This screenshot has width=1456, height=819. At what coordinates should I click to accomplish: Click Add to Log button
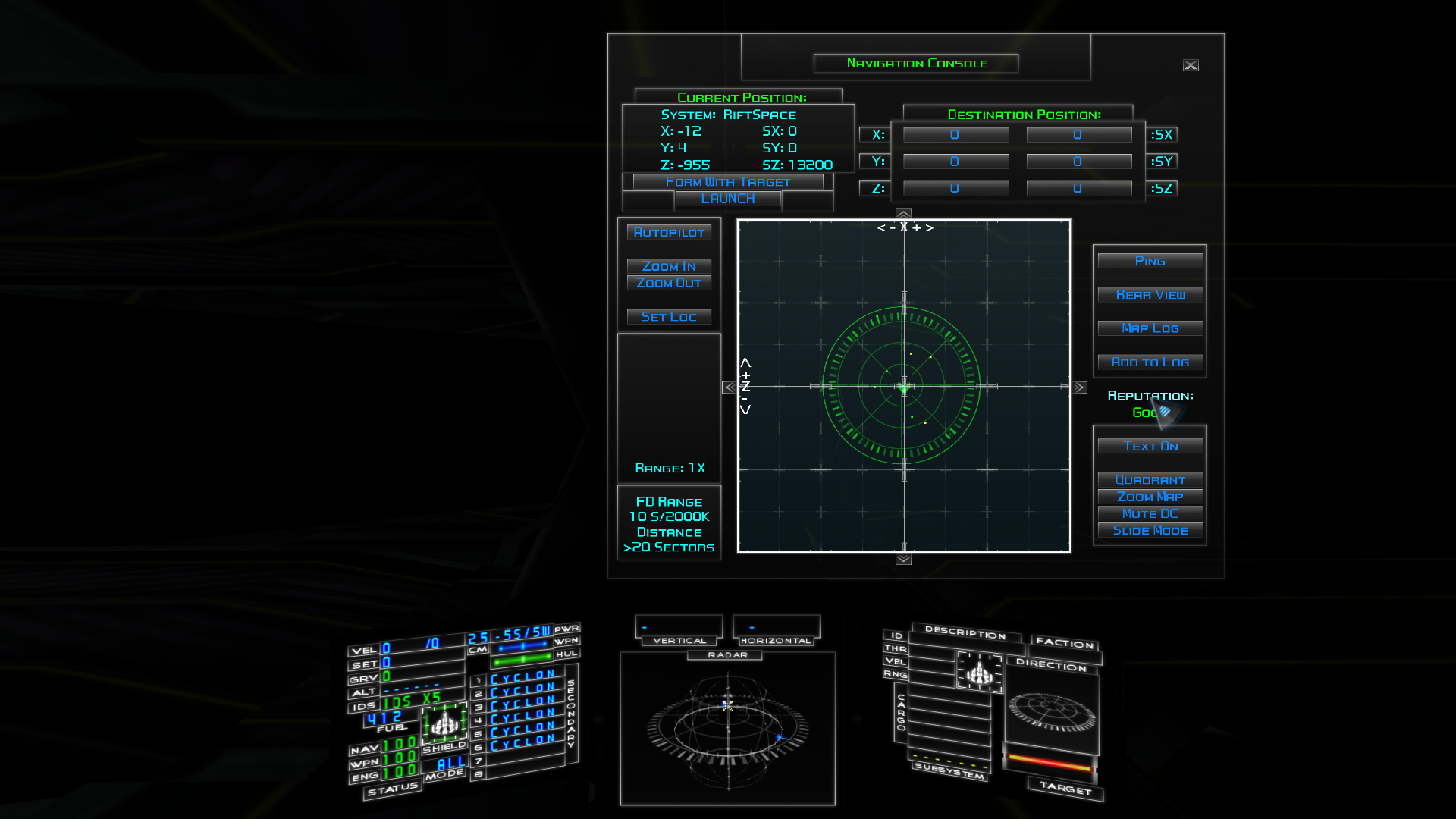[x=1150, y=362]
